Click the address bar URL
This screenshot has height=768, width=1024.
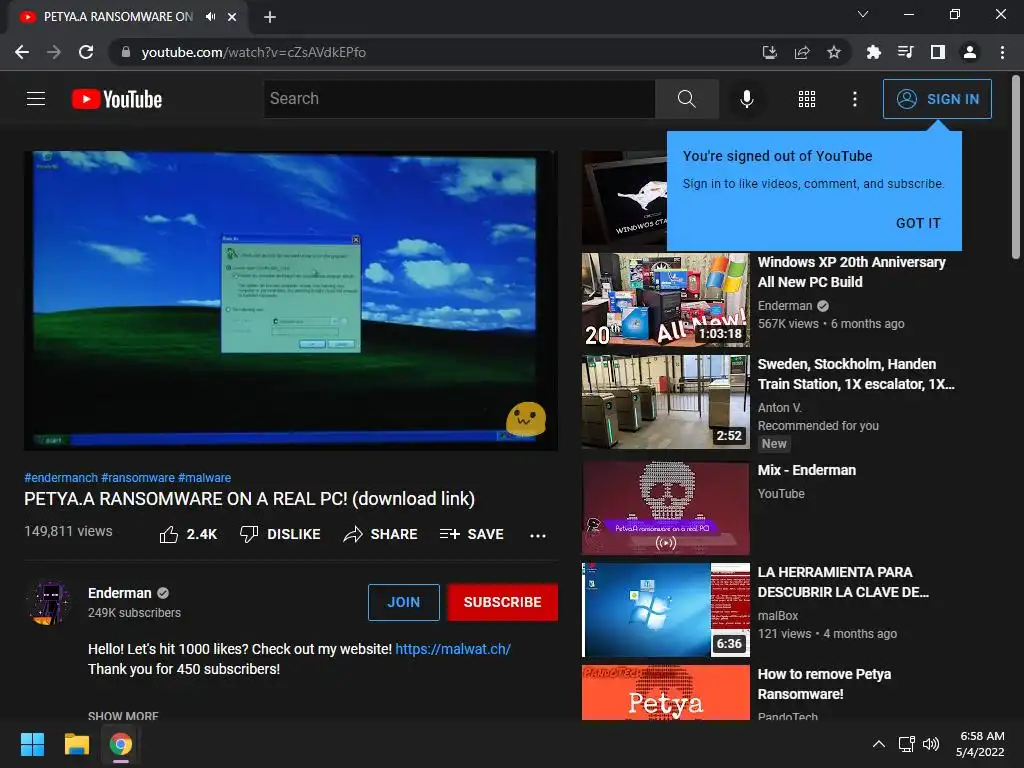click(x=253, y=52)
